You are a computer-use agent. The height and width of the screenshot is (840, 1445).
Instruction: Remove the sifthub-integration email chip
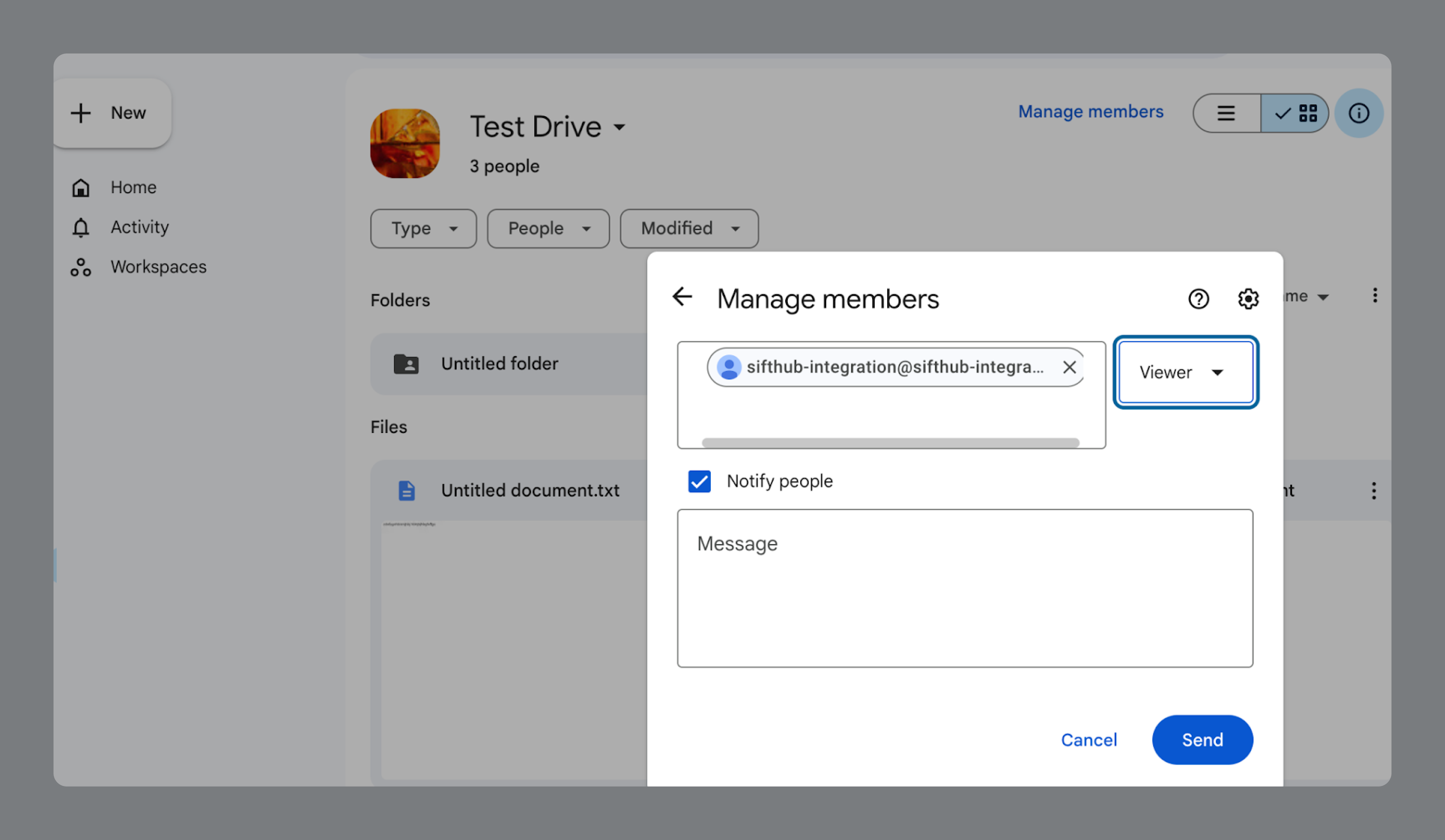1069,367
